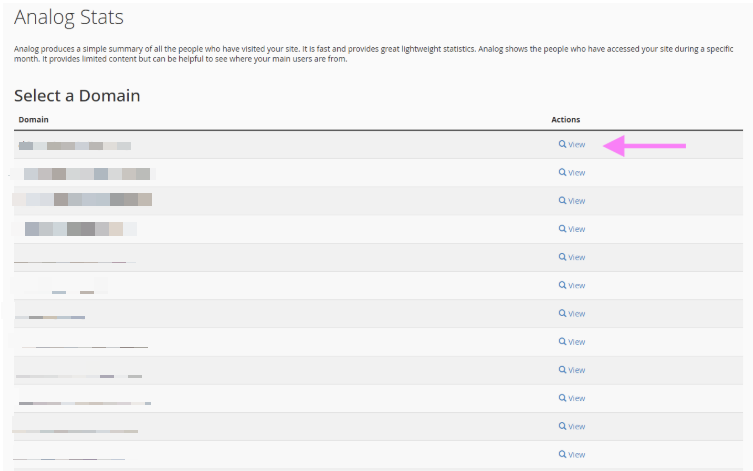Open the View link for the seventh domain
The height and width of the screenshot is (471, 753).
click(576, 314)
